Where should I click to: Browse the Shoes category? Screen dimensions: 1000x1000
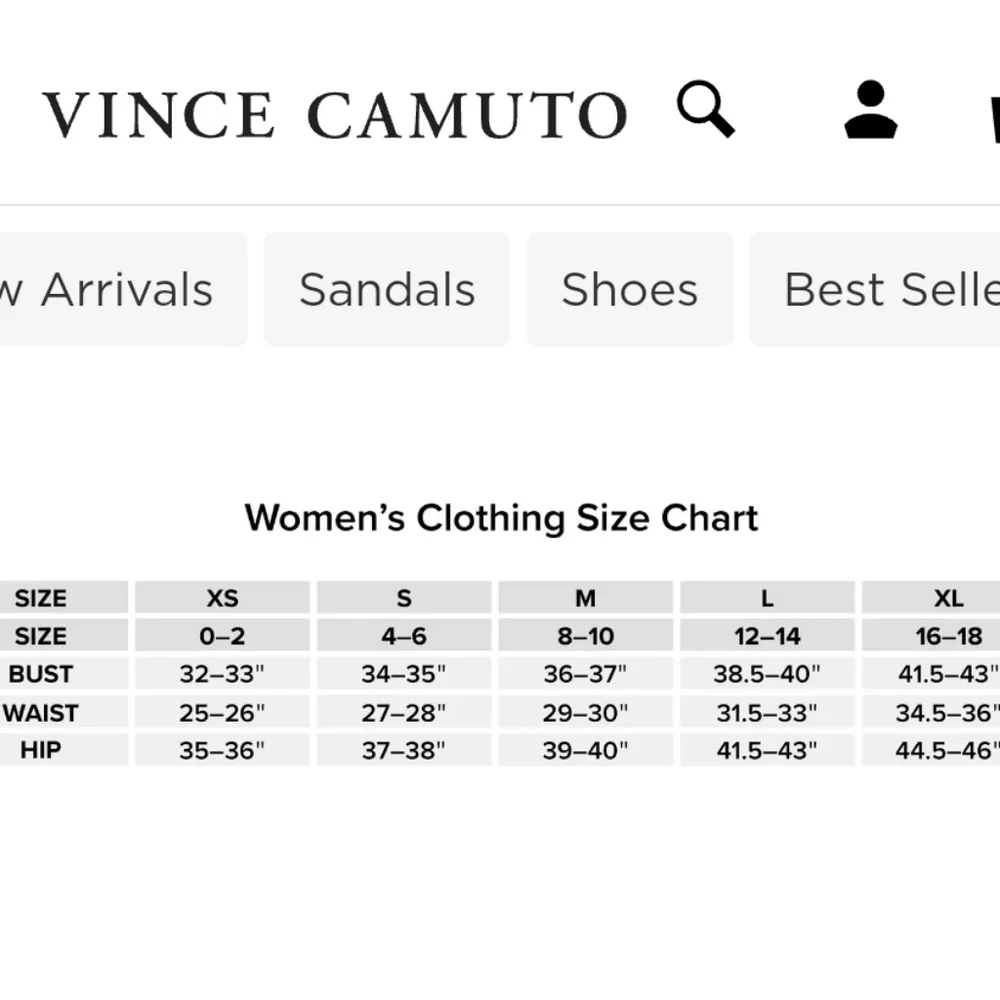click(x=629, y=289)
